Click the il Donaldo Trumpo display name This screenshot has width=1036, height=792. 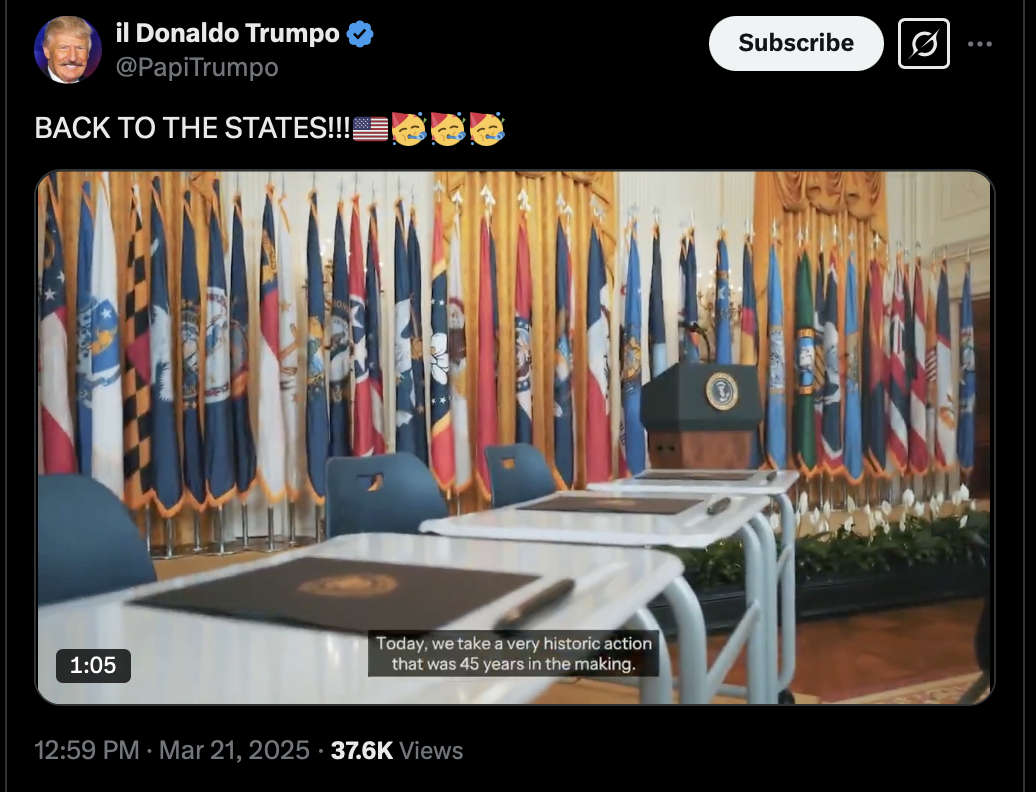pyautogui.click(x=227, y=33)
